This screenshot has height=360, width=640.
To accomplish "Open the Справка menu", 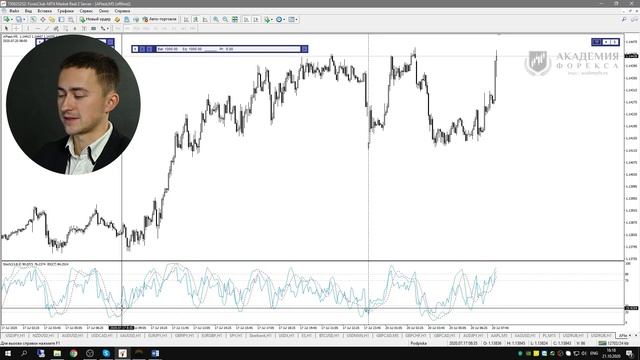I will [x=122, y=11].
